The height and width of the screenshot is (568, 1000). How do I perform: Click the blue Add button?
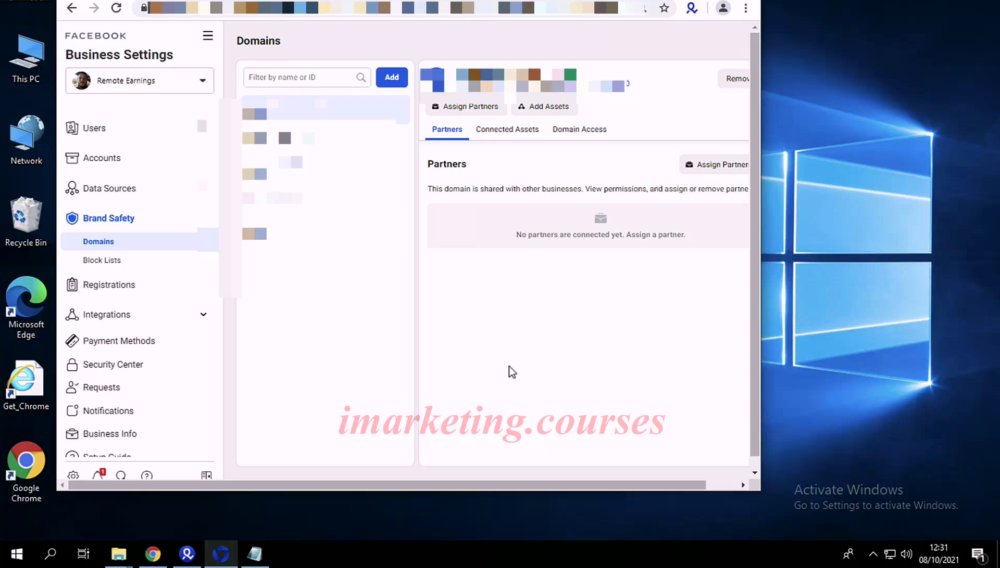pyautogui.click(x=392, y=77)
